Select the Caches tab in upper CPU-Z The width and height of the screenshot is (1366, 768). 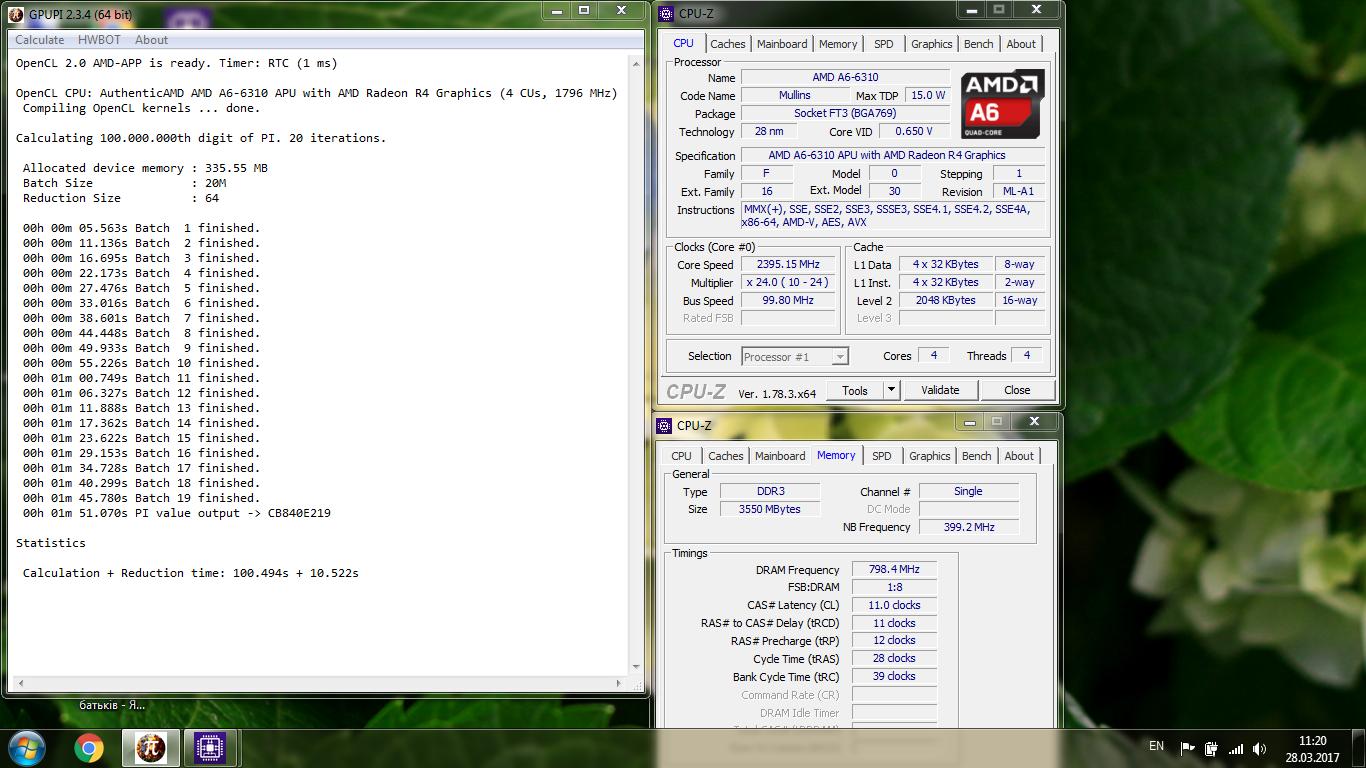[728, 44]
